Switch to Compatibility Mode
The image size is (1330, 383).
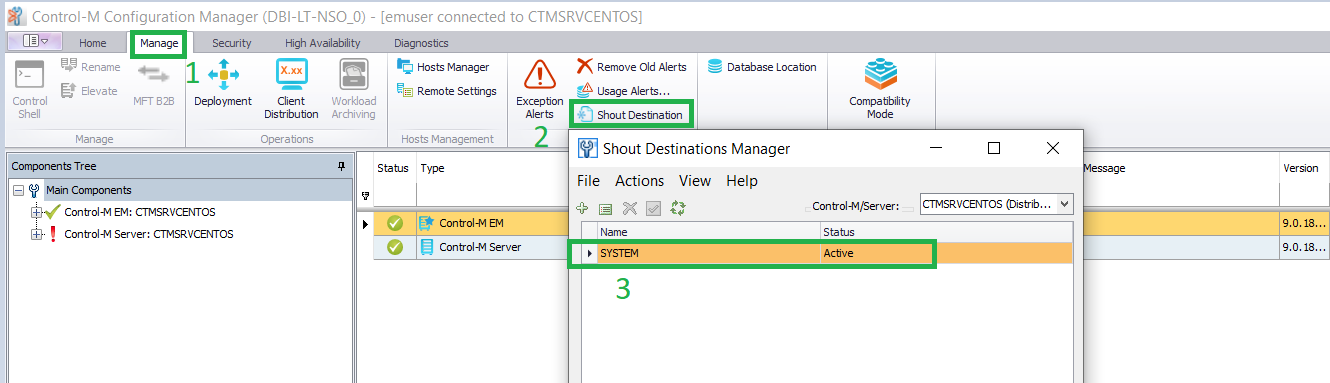click(x=879, y=89)
